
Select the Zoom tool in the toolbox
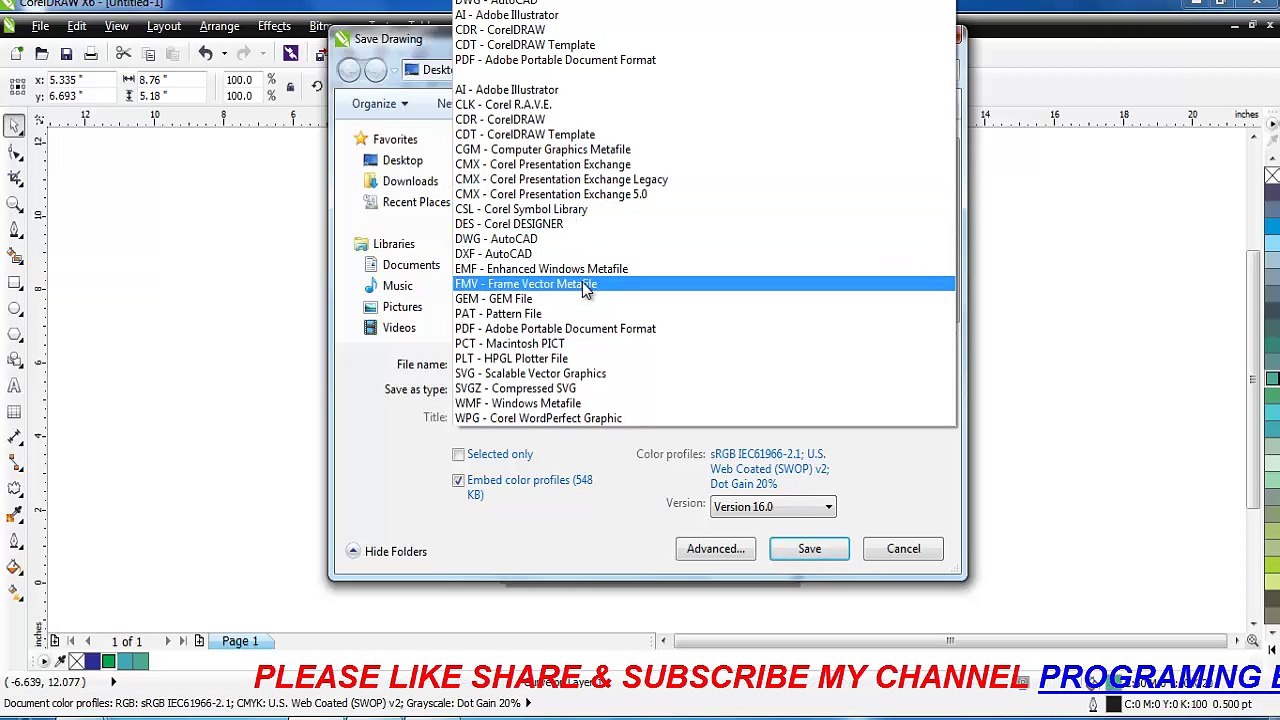click(x=14, y=204)
